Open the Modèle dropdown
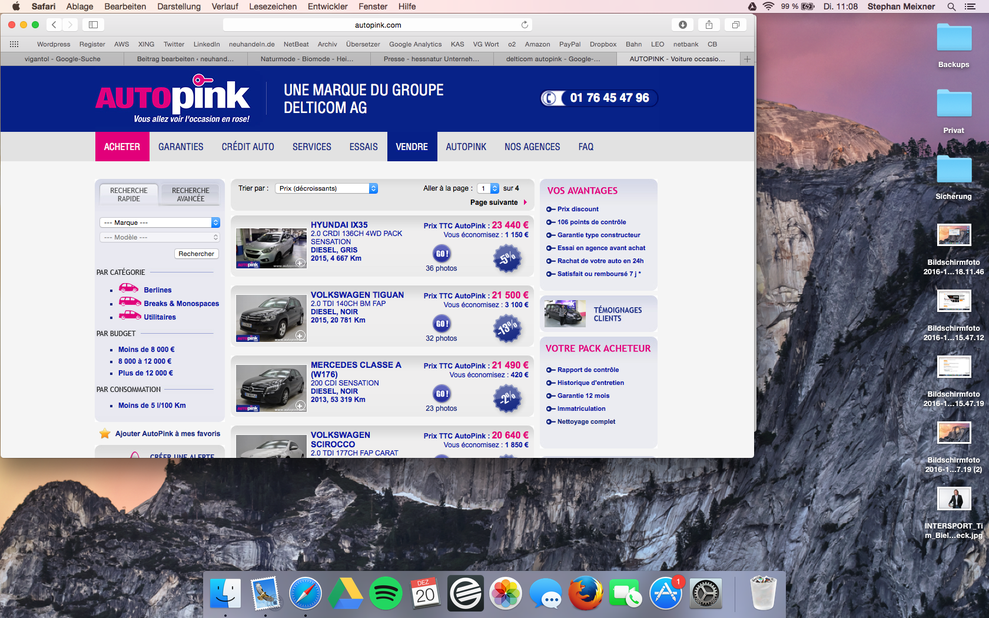This screenshot has width=989, height=618. pos(160,237)
